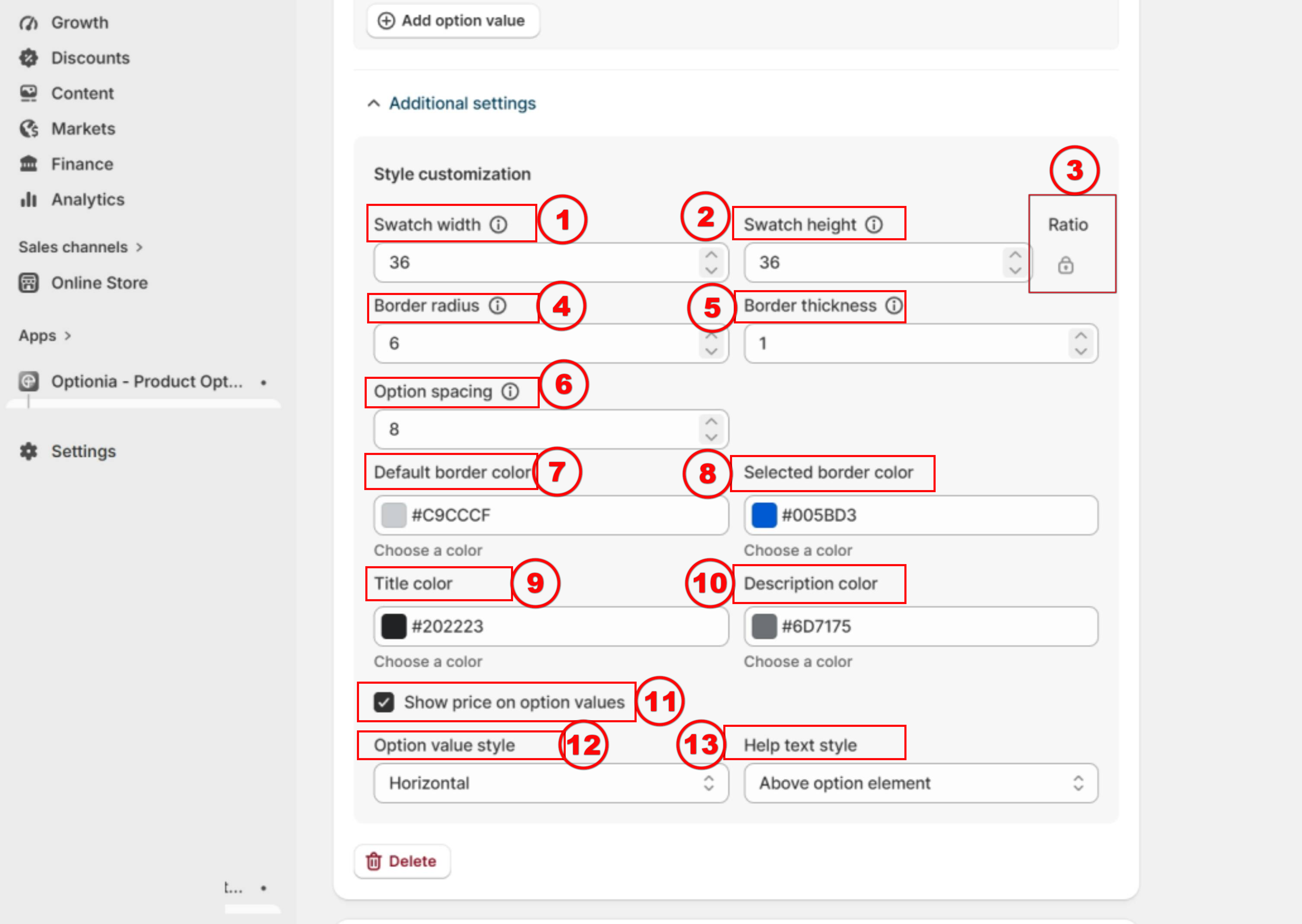Viewport: 1302px width, 924px height.
Task: Click the Border thickness info icon
Action: pos(894,306)
